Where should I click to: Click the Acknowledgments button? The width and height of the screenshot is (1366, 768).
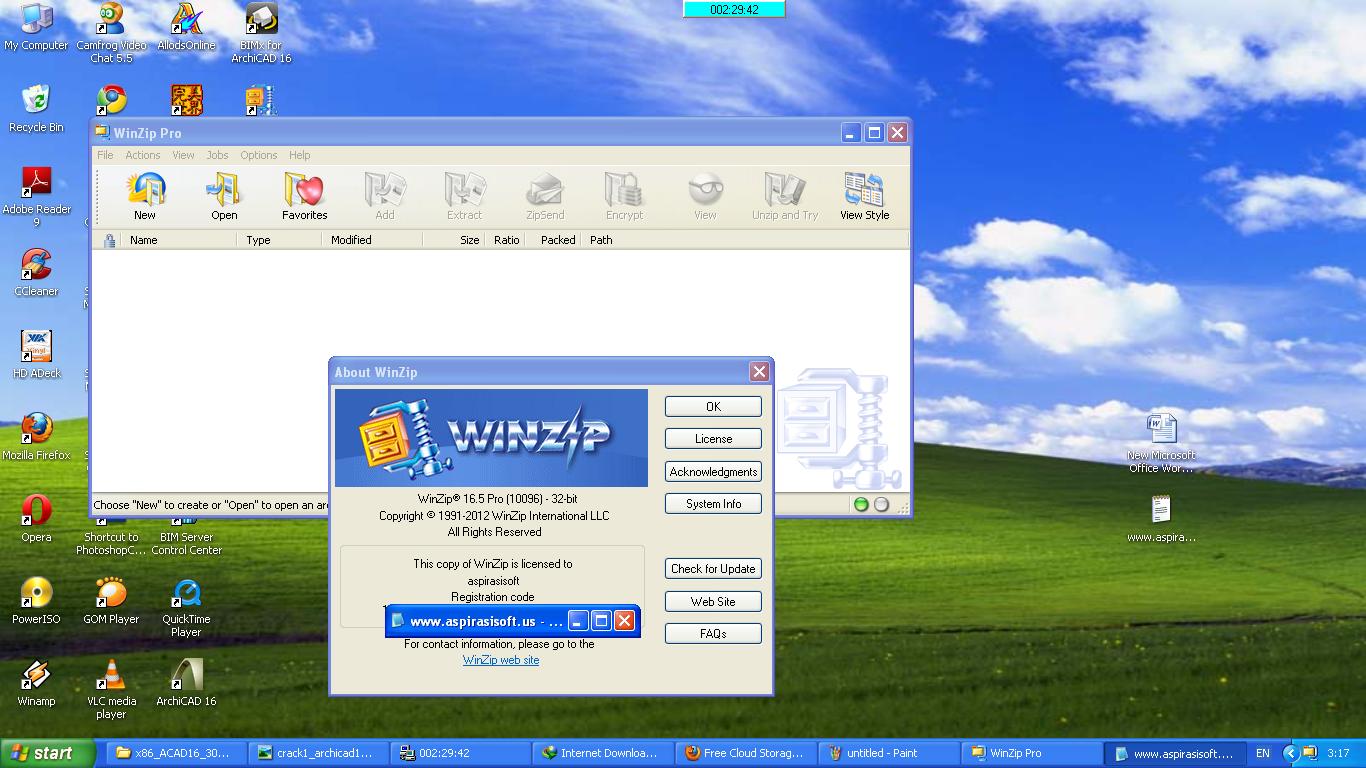click(713, 472)
